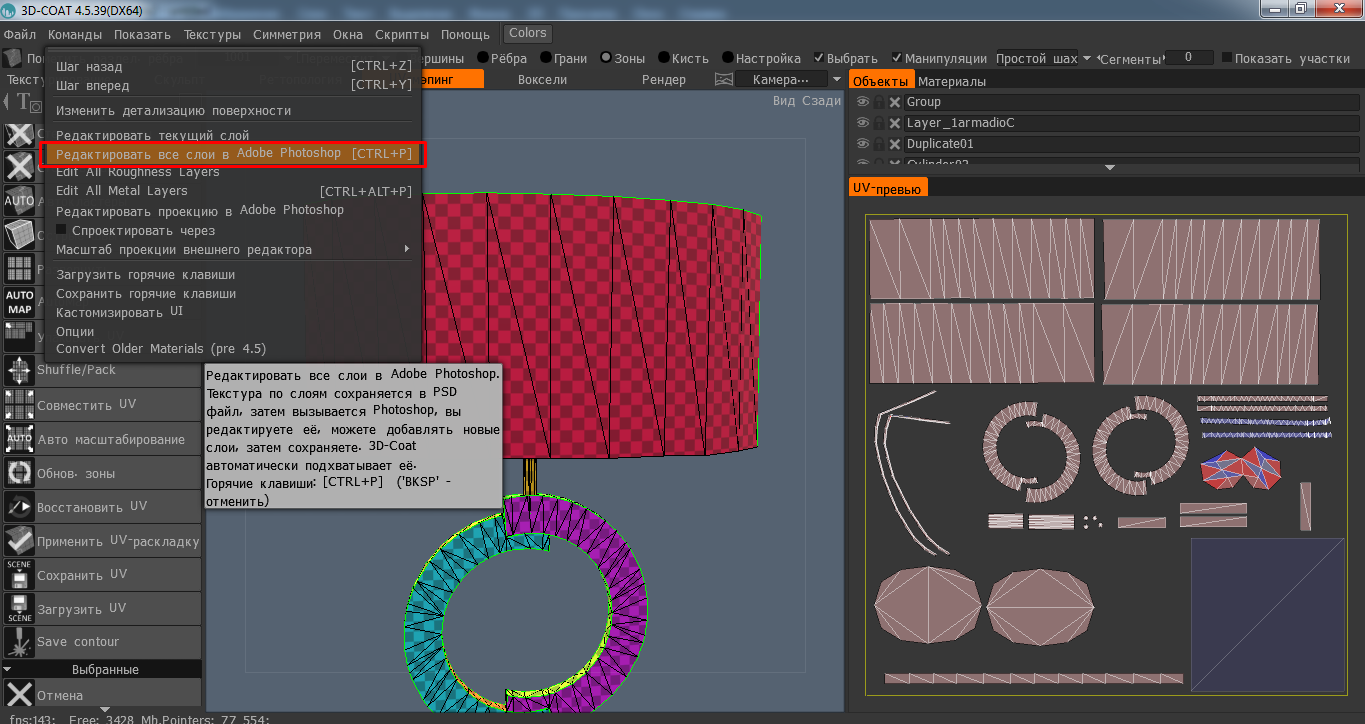The image size is (1365, 724).
Task: Select the Авто масштабирование tool icon
Action: tap(19, 439)
